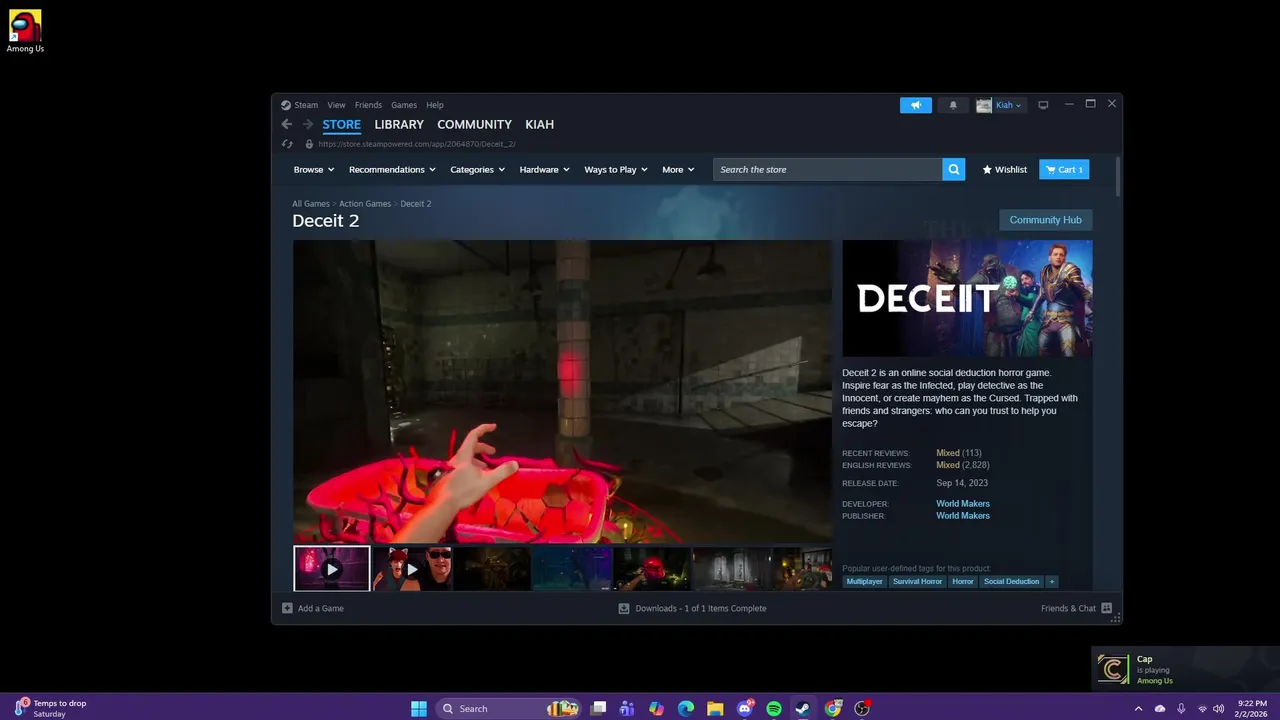The image size is (1280, 720).
Task: Select the Multiplayer tag
Action: (x=865, y=581)
